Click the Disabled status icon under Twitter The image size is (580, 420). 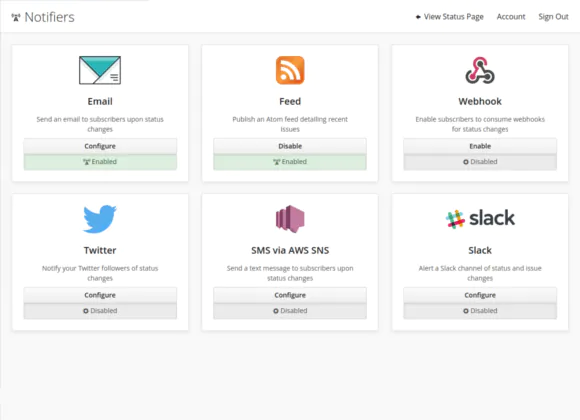click(x=86, y=311)
